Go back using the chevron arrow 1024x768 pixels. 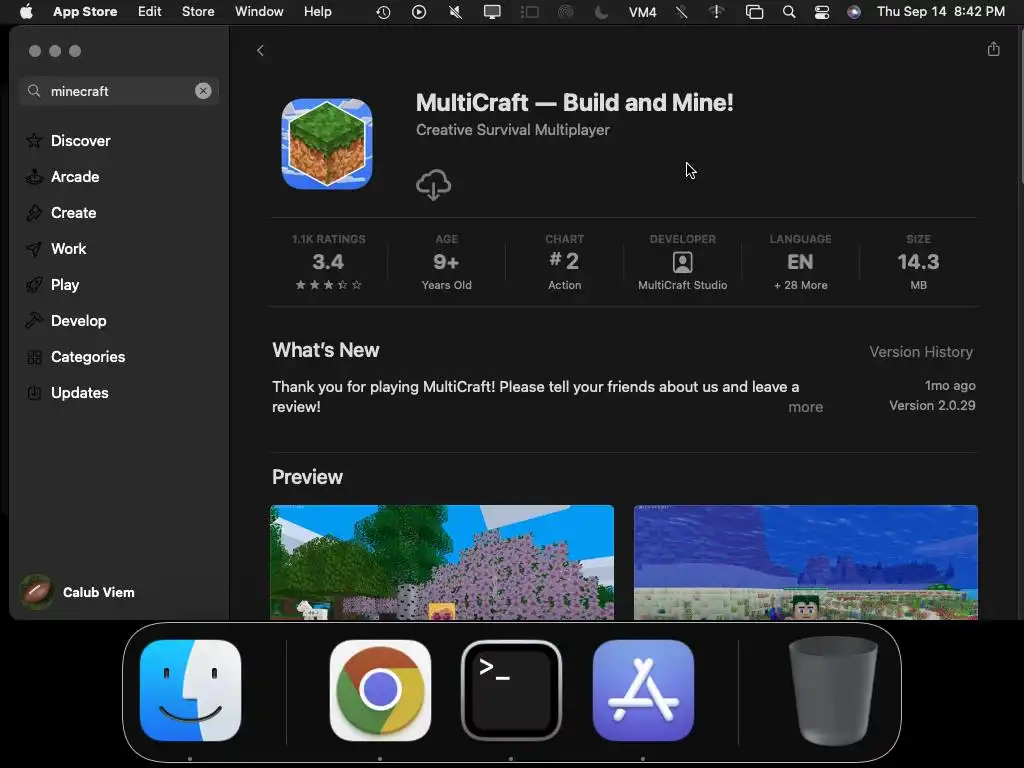click(260, 50)
